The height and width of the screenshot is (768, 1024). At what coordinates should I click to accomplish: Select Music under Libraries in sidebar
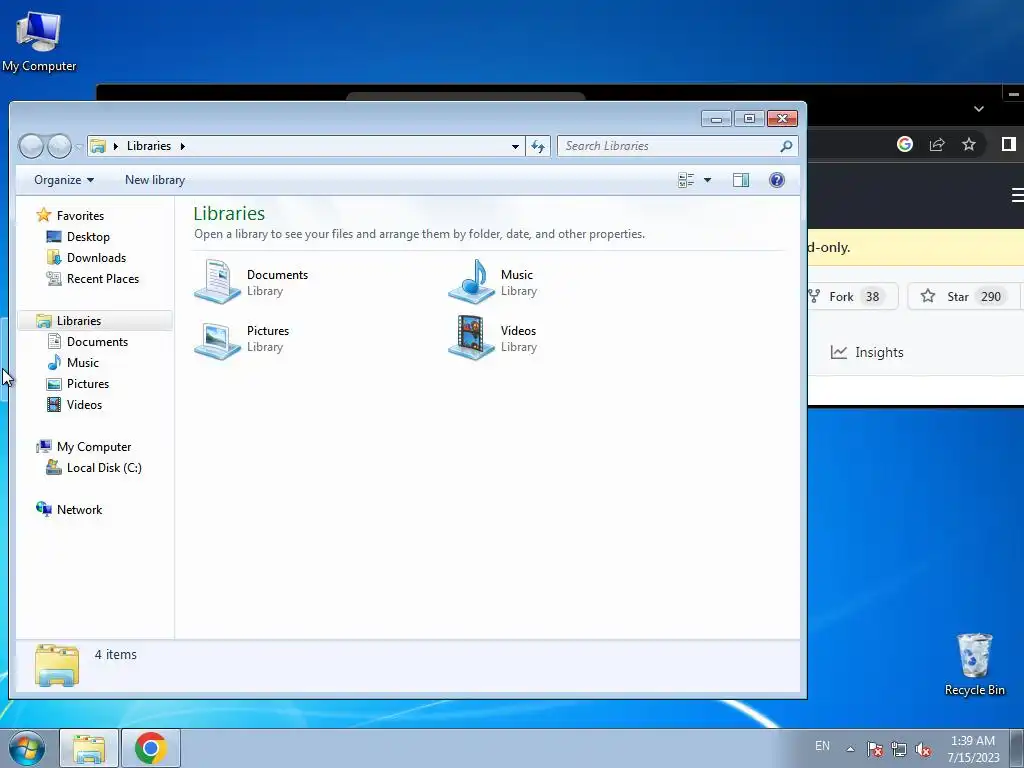point(83,362)
